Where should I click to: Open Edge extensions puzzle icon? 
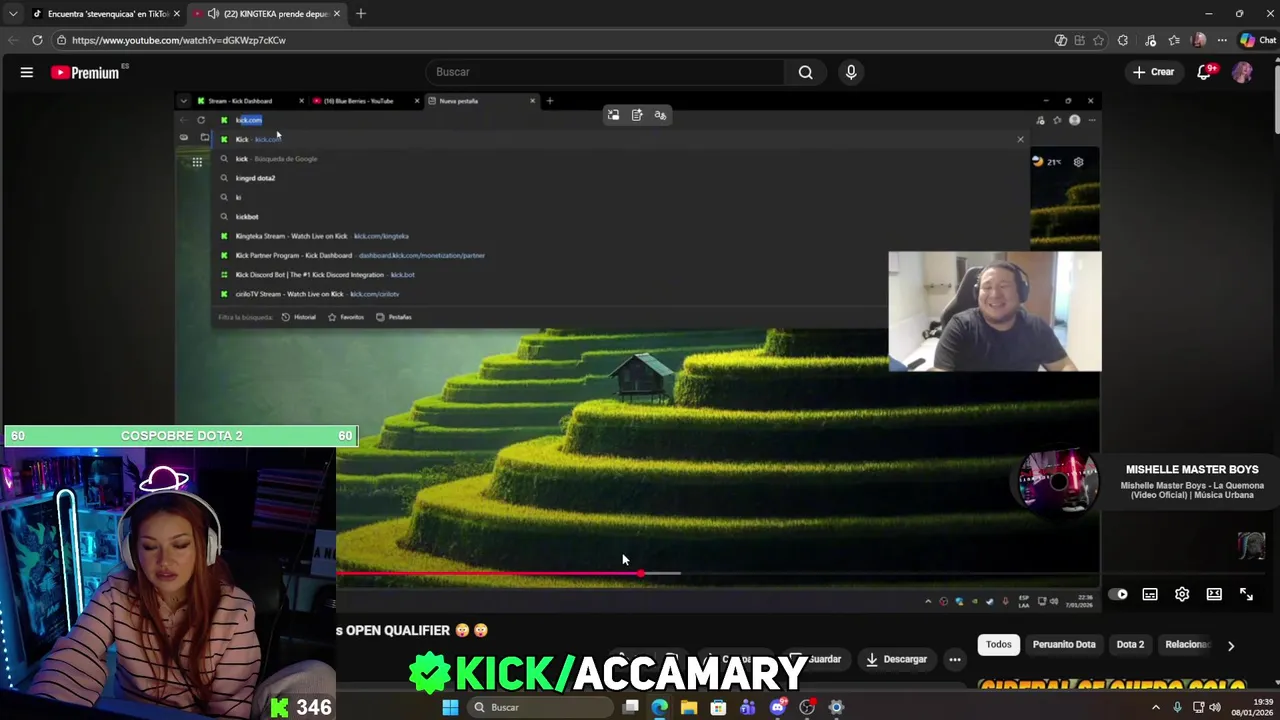pos(1123,40)
